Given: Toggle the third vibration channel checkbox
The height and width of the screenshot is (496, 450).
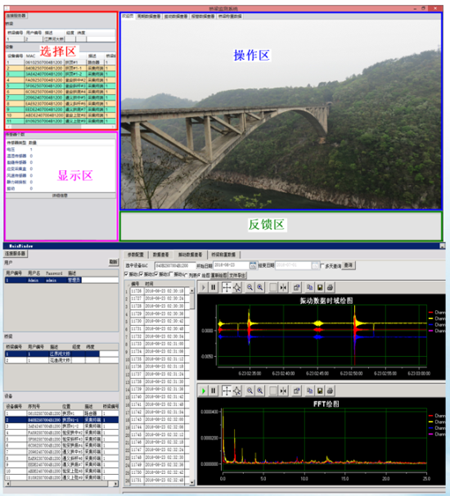Looking at the screenshot, I should 156,274.
